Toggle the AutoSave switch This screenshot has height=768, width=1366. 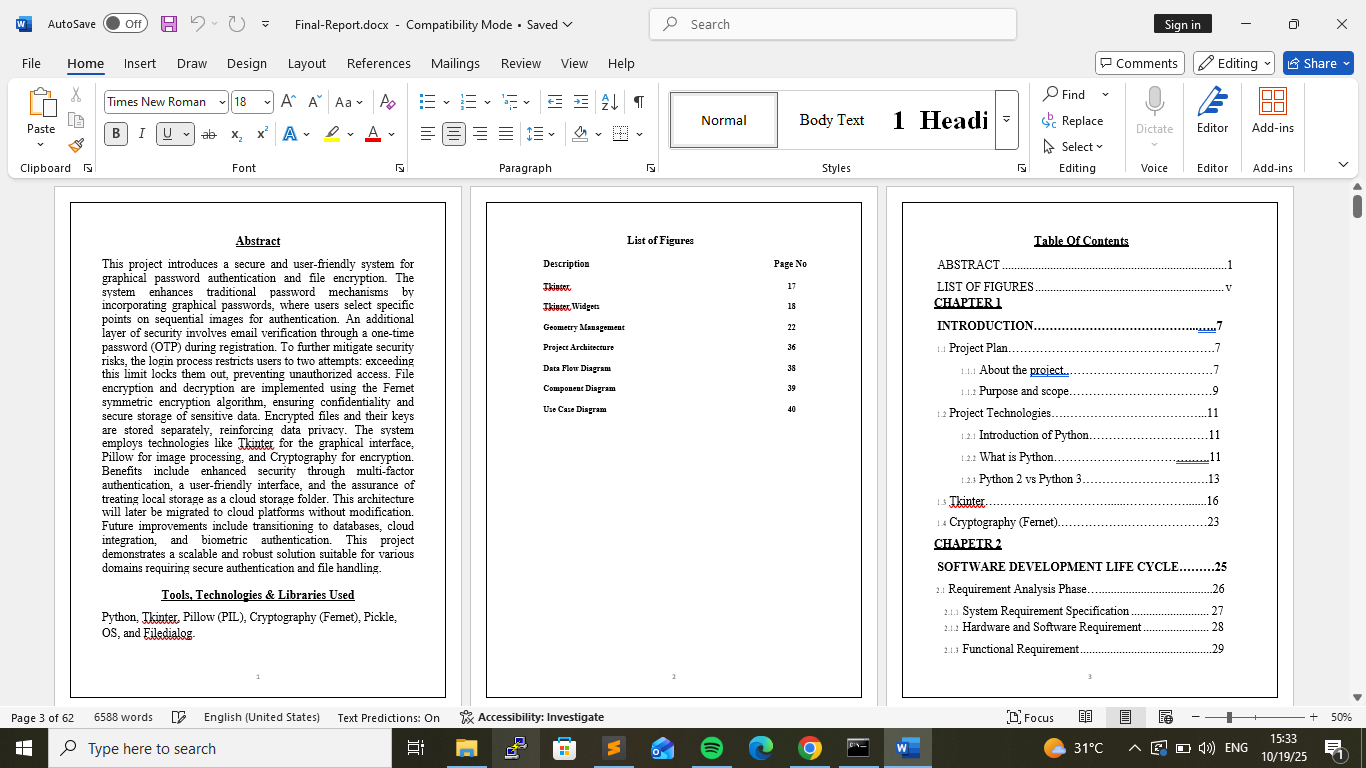pyautogui.click(x=125, y=24)
